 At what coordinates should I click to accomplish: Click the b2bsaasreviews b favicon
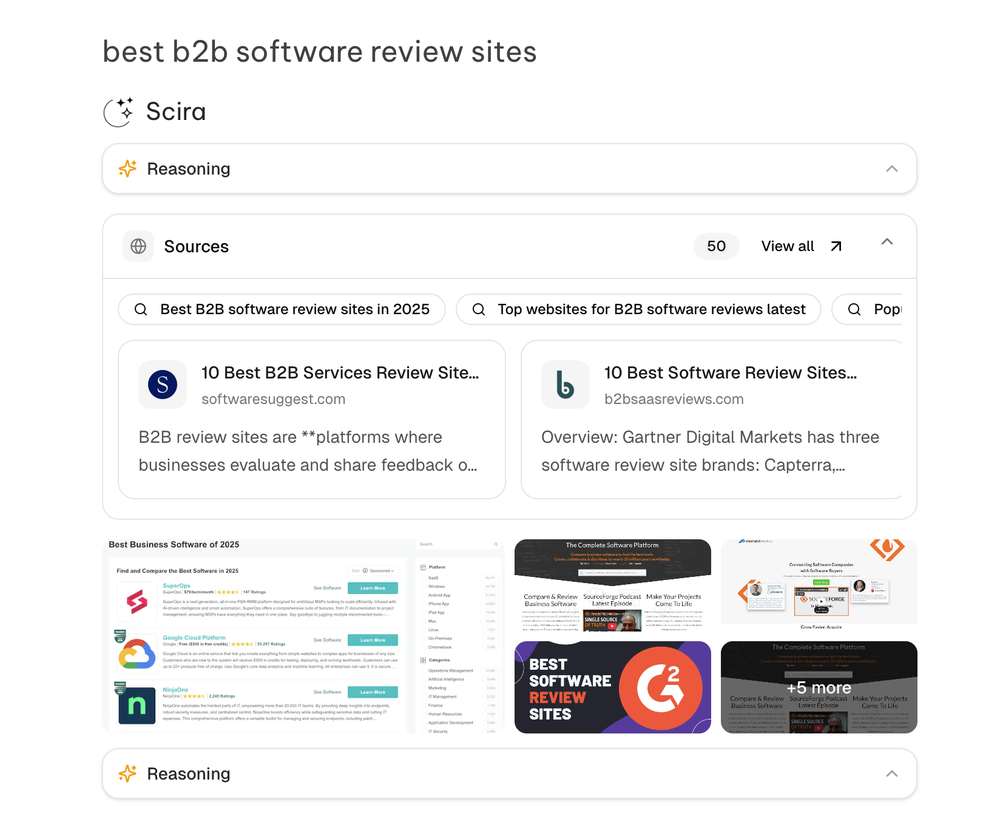(x=565, y=385)
